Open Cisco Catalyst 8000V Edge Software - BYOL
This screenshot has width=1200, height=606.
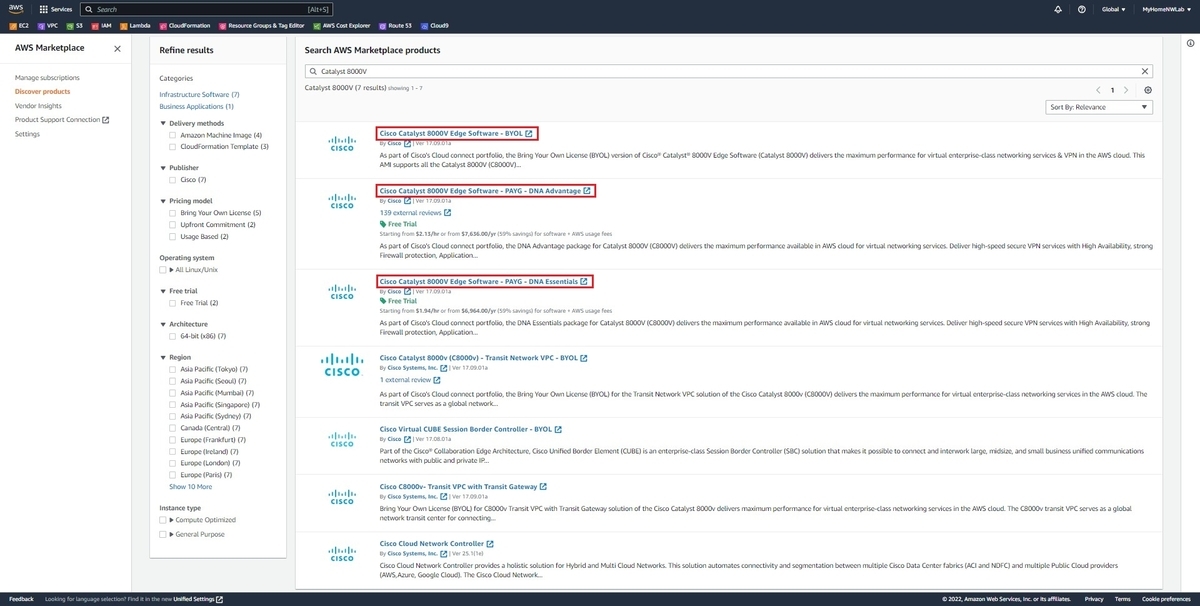coord(458,133)
